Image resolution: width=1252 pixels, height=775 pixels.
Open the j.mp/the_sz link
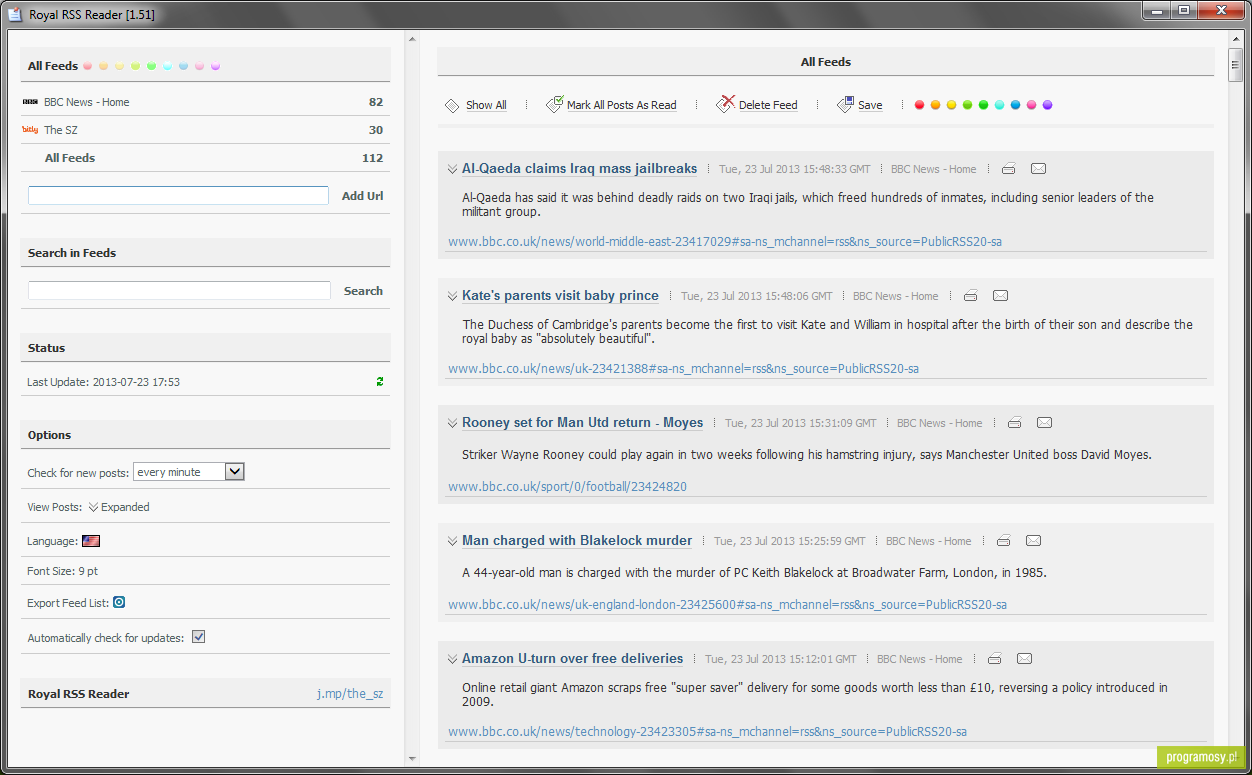[x=350, y=694]
